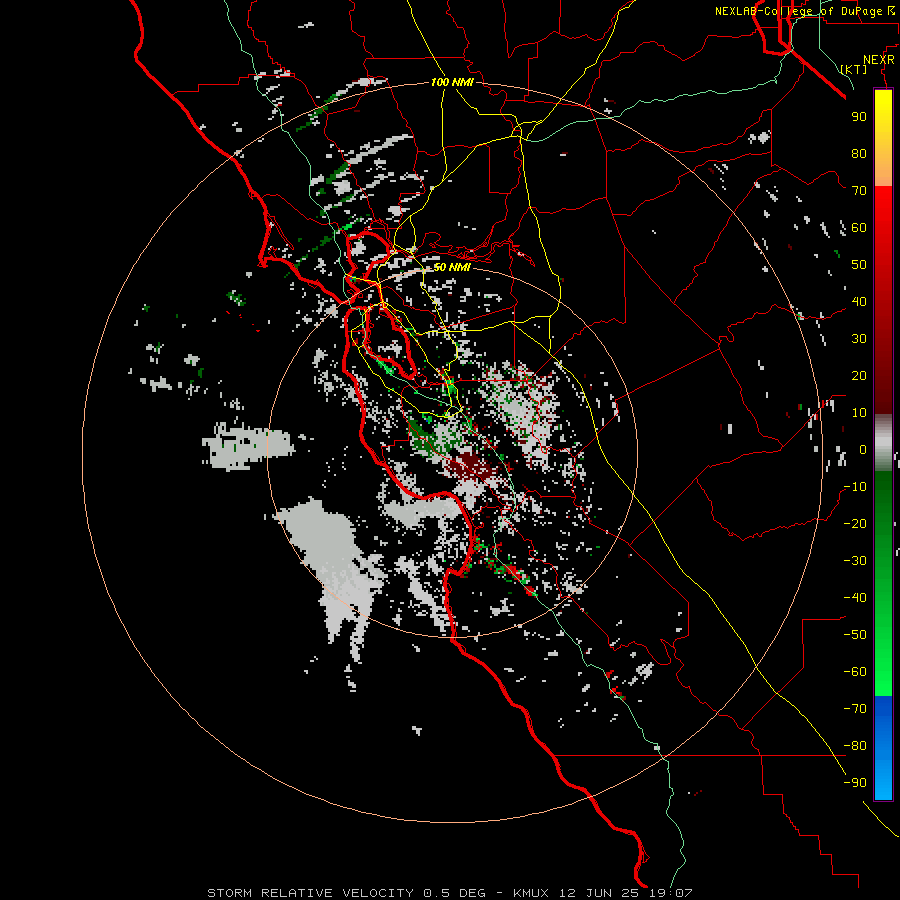Click the gray zero-velocity color bar segment
The height and width of the screenshot is (900, 900).
coord(883,443)
